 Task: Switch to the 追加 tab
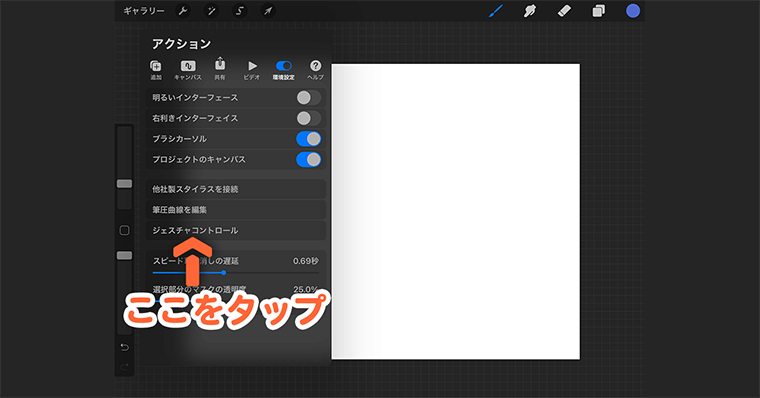click(x=156, y=70)
